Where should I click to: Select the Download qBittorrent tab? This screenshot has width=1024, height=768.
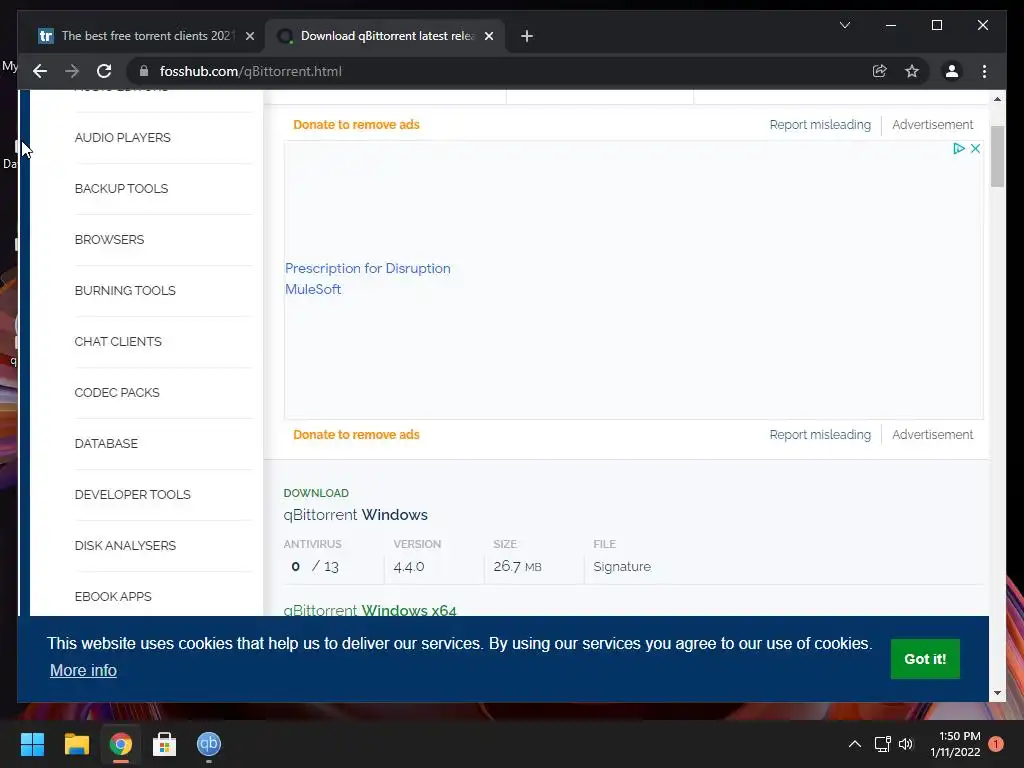tap(385, 36)
